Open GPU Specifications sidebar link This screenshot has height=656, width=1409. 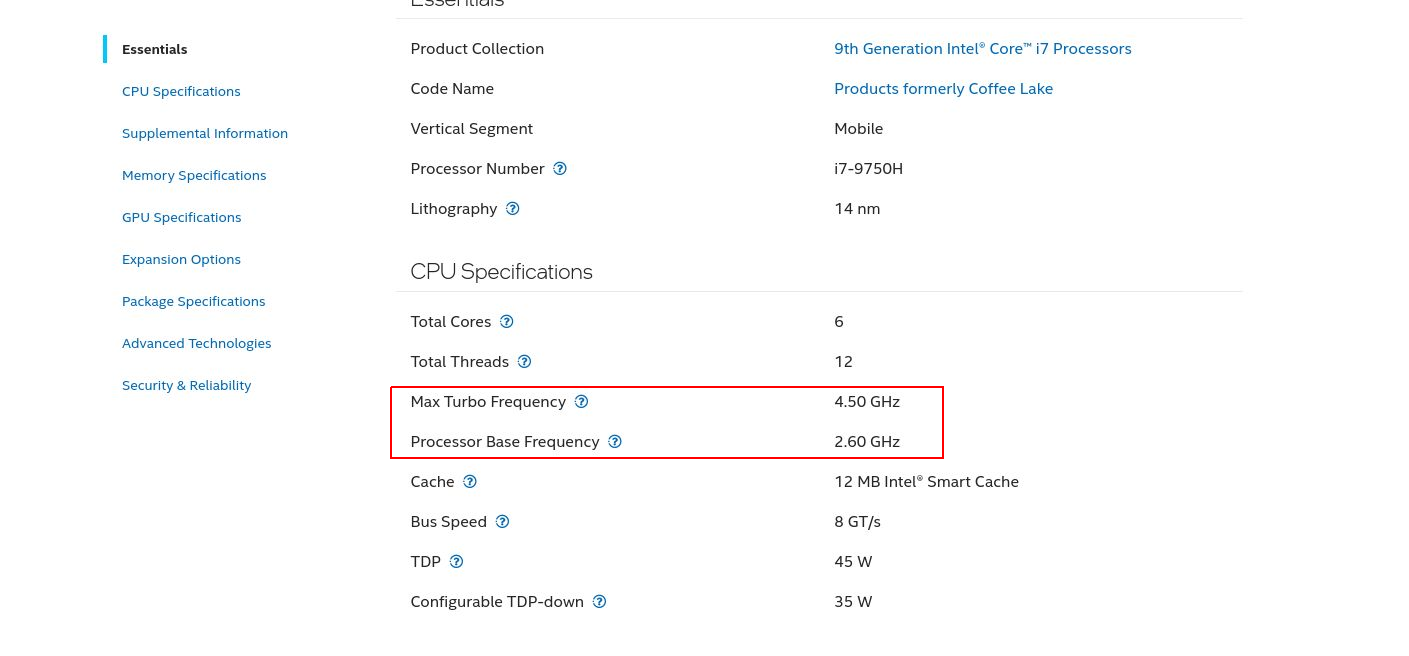(x=182, y=217)
